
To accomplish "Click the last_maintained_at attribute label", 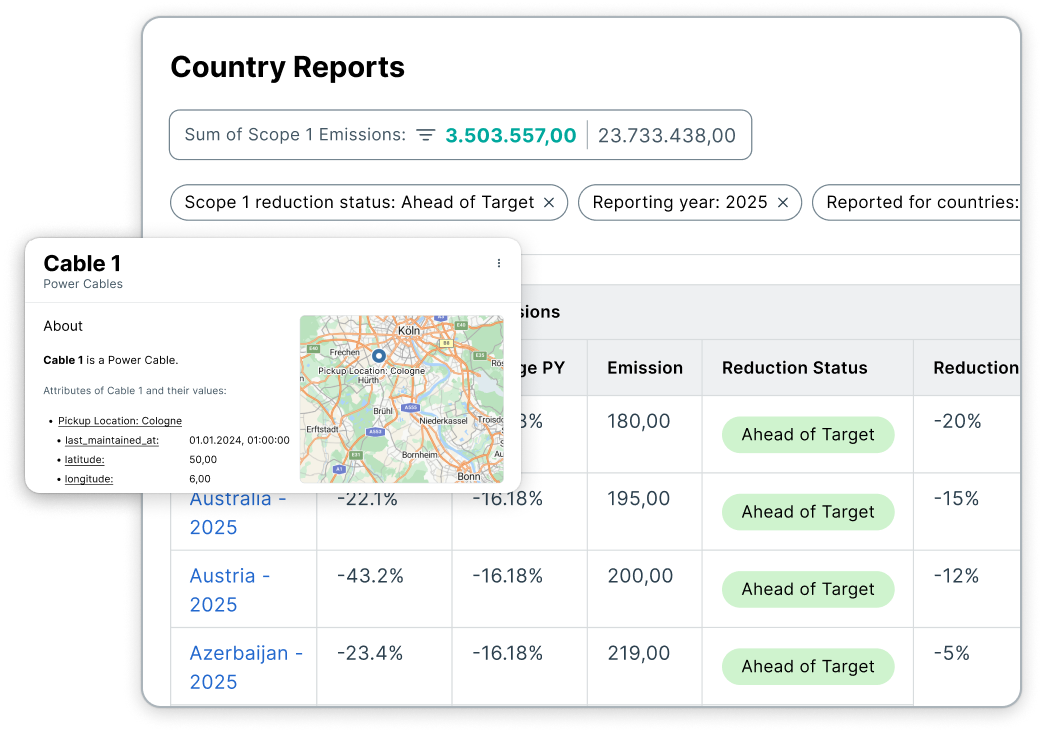I will click(111, 440).
